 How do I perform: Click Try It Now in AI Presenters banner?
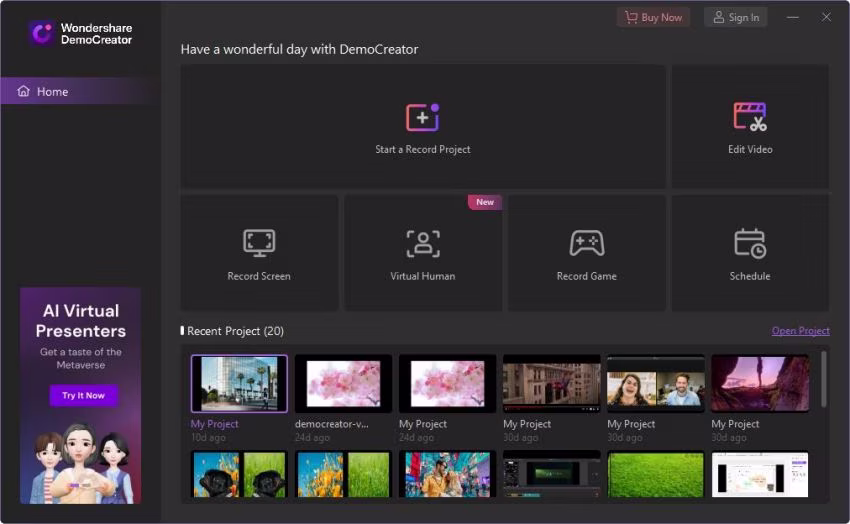[83, 396]
